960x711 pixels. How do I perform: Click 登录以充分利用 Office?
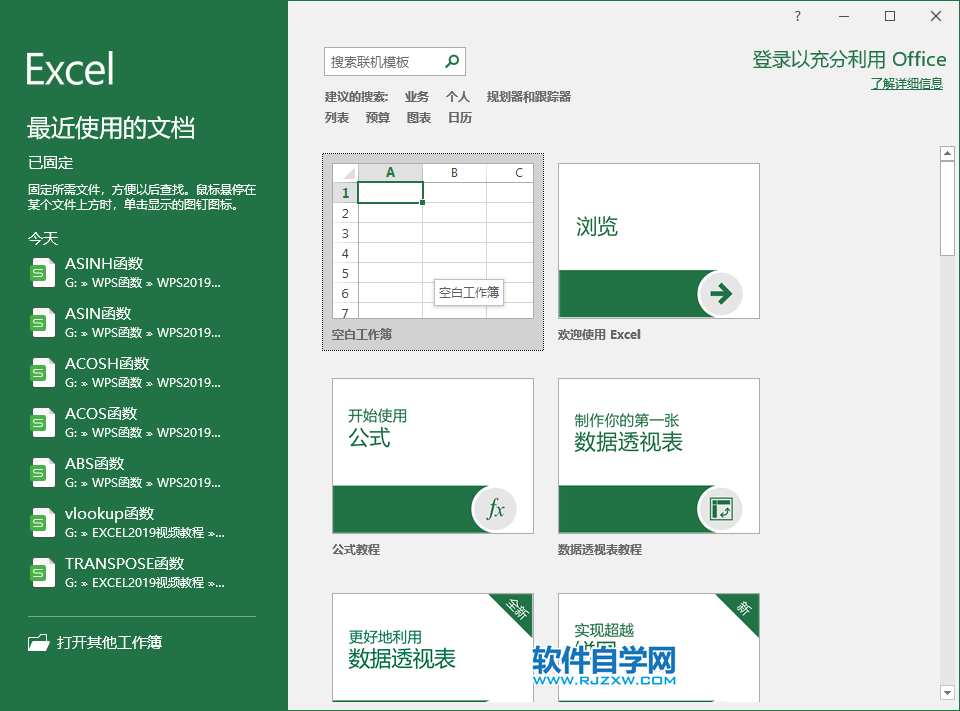[x=848, y=60]
